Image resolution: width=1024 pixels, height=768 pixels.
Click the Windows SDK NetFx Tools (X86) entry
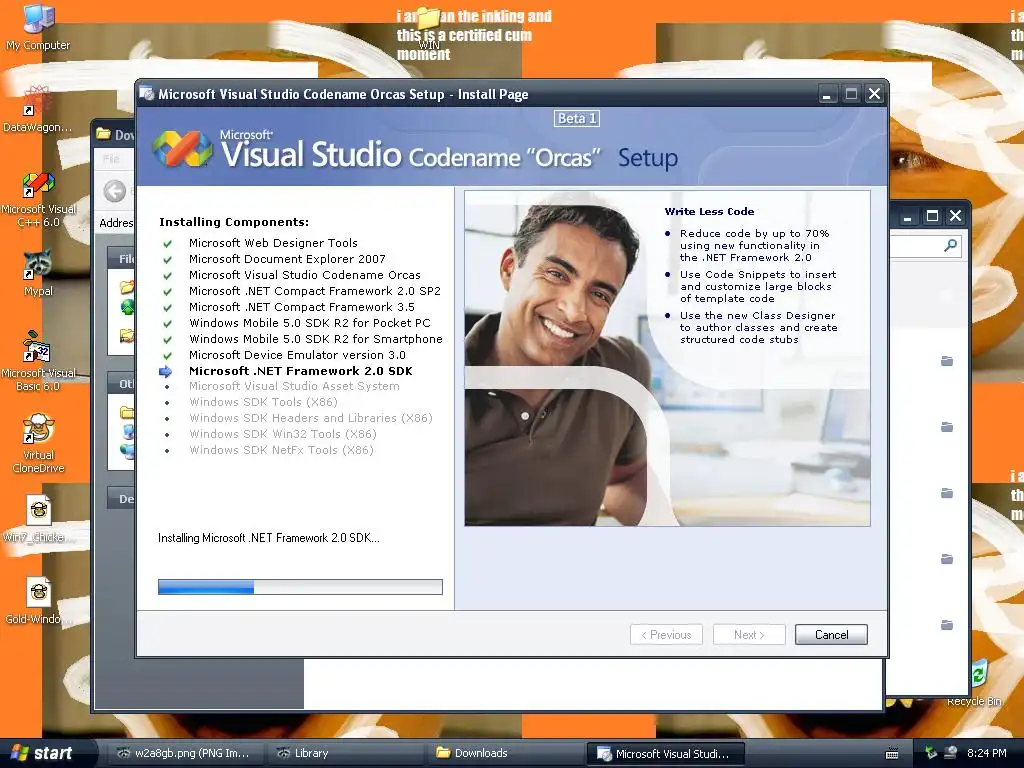tap(281, 450)
